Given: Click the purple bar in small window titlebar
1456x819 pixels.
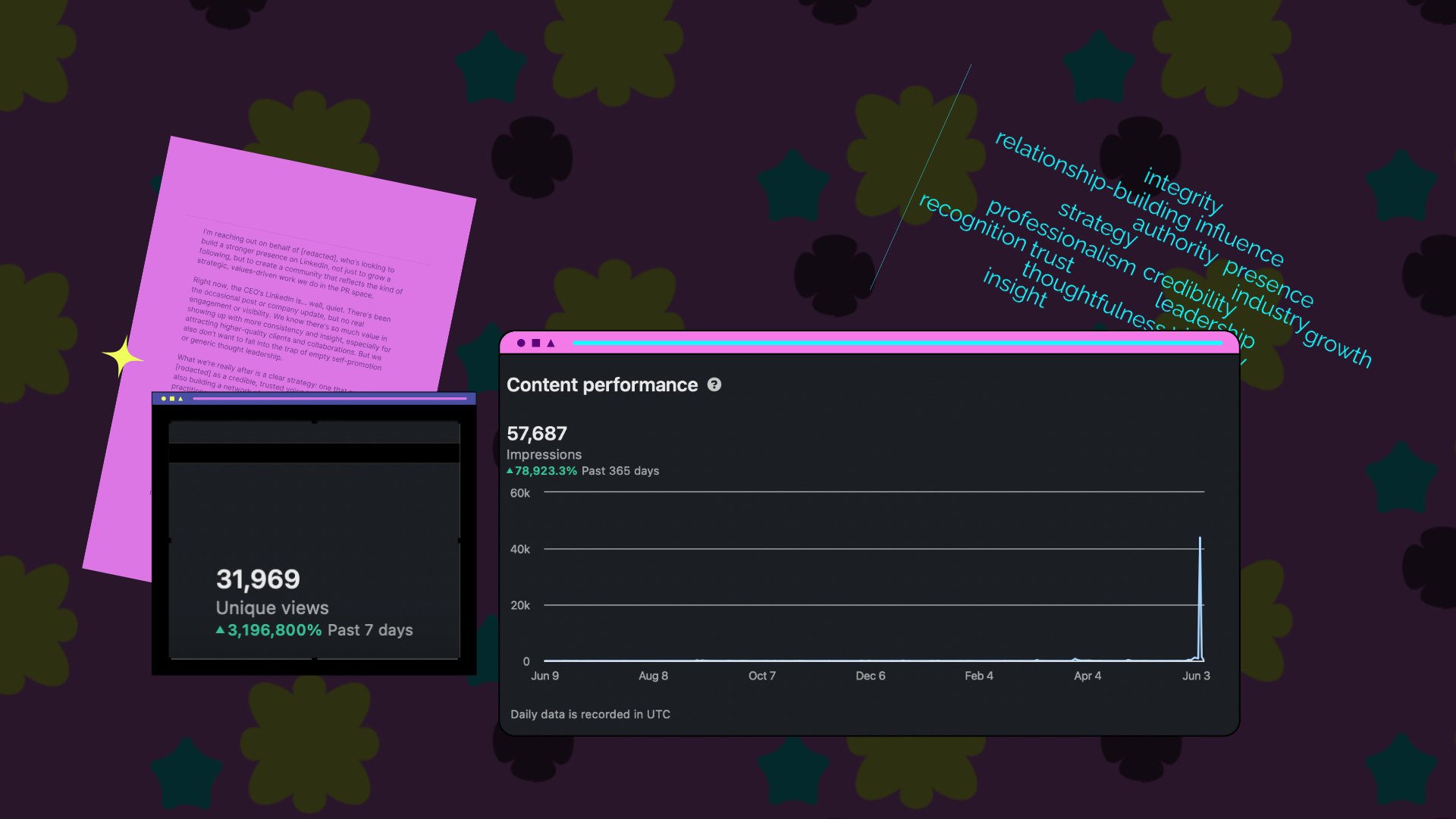Looking at the screenshot, I should point(330,398).
